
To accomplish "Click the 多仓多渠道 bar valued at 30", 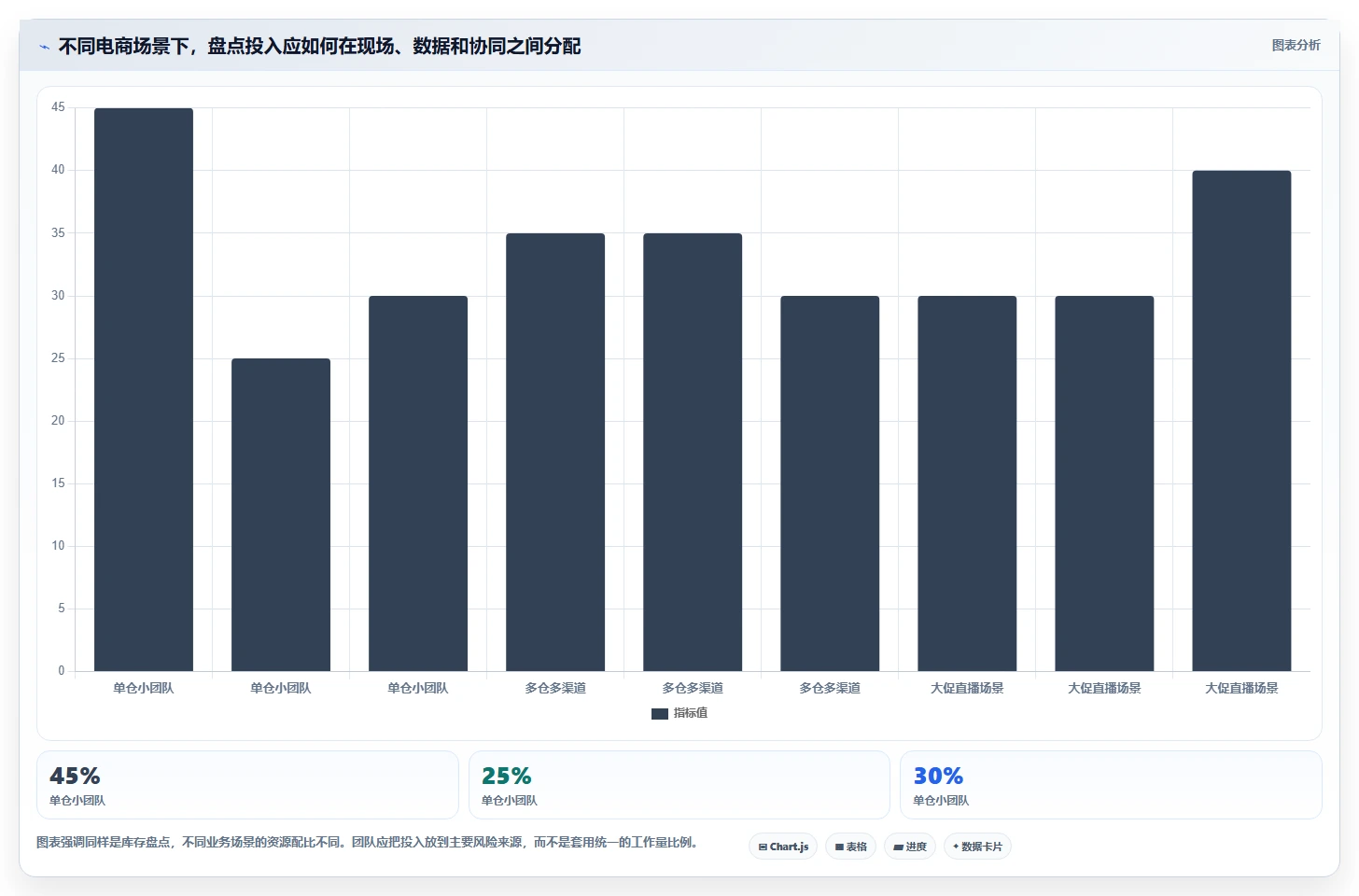I will pyautogui.click(x=830, y=483).
